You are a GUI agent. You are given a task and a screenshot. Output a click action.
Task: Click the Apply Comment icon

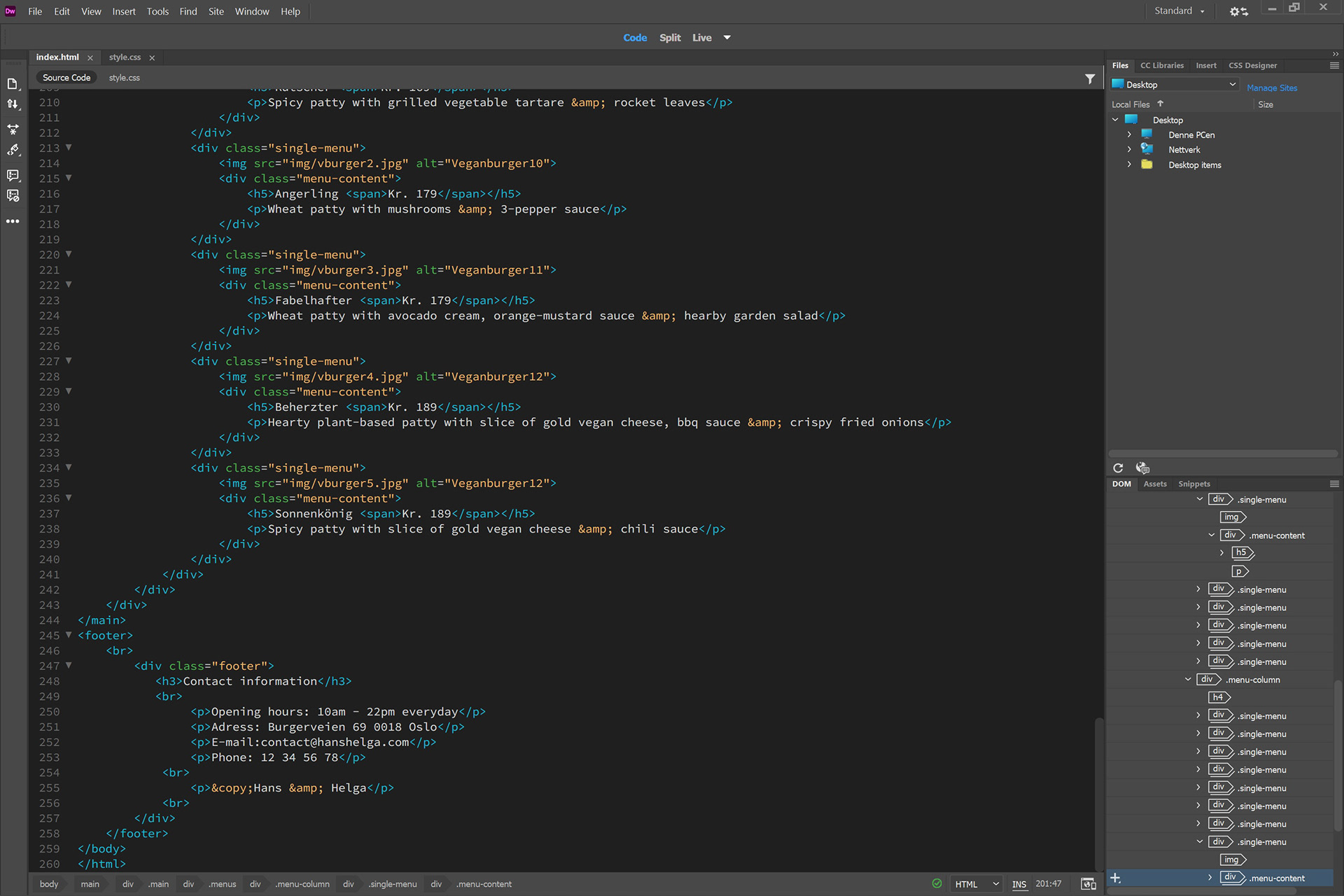[x=13, y=175]
